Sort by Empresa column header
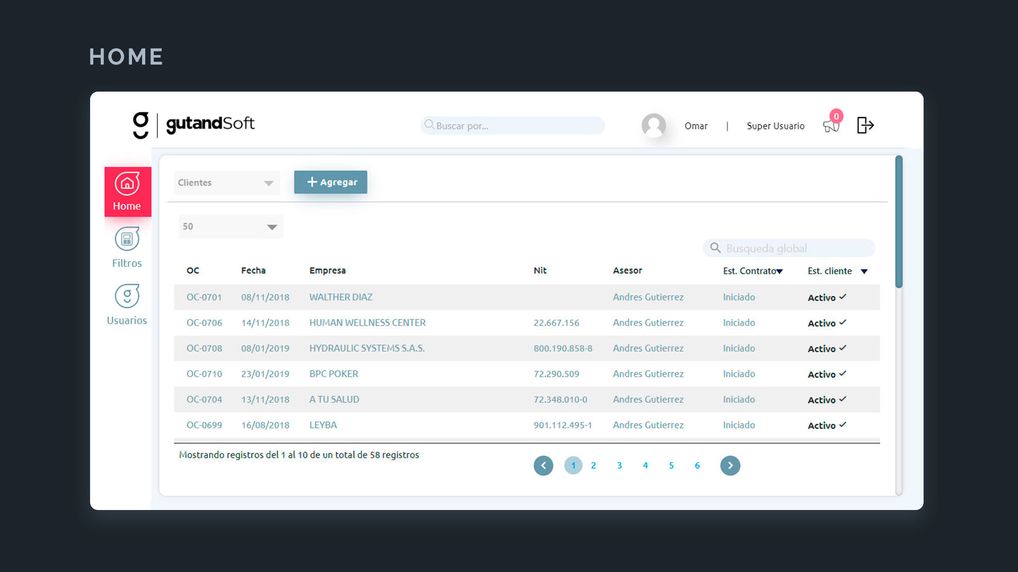1018x572 pixels. pyautogui.click(x=327, y=271)
